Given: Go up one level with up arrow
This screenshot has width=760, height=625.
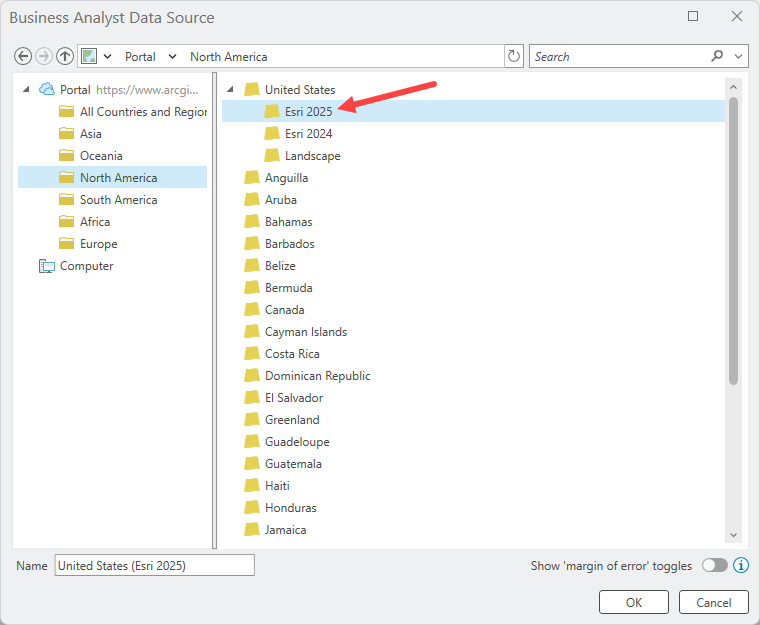Looking at the screenshot, I should [64, 56].
